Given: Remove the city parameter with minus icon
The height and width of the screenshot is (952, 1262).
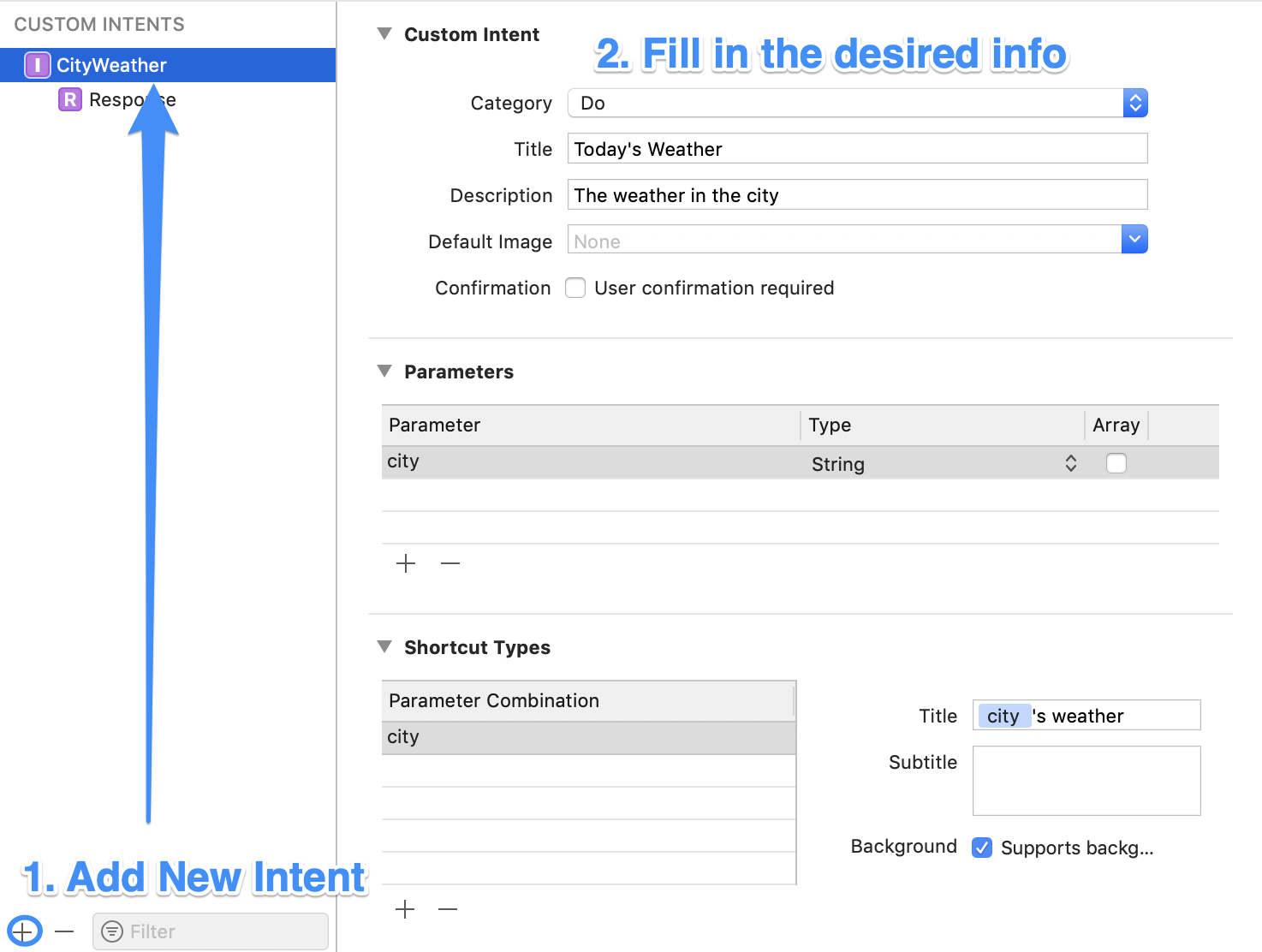Looking at the screenshot, I should (x=450, y=563).
